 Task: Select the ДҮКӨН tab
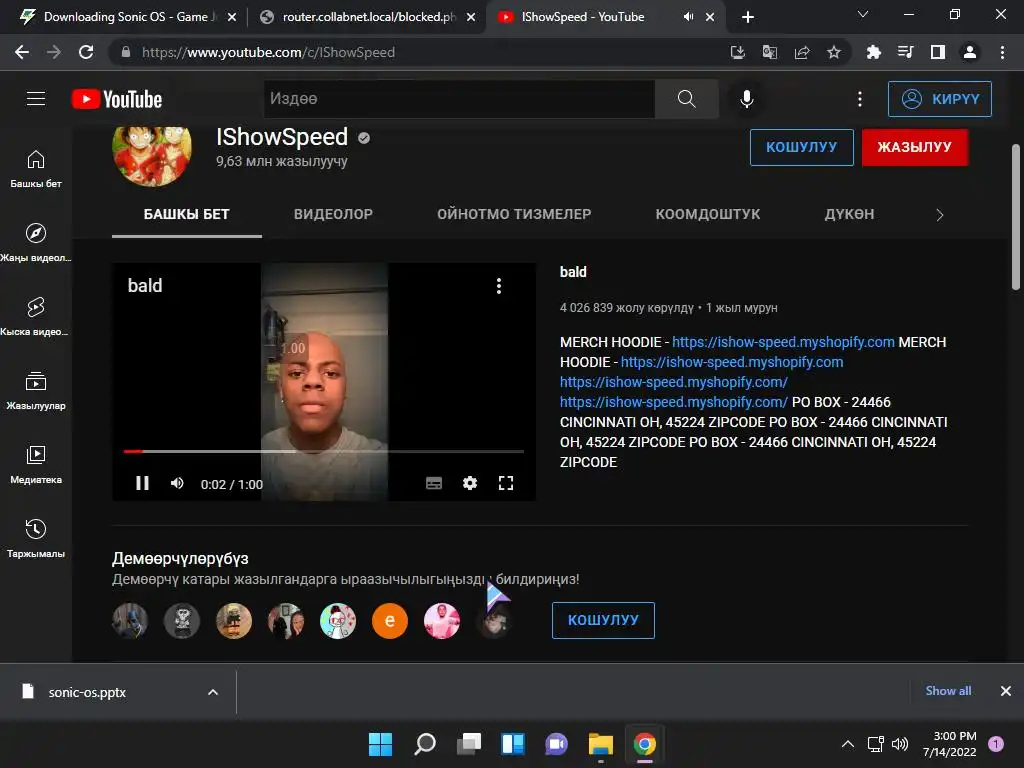pyautogui.click(x=849, y=214)
